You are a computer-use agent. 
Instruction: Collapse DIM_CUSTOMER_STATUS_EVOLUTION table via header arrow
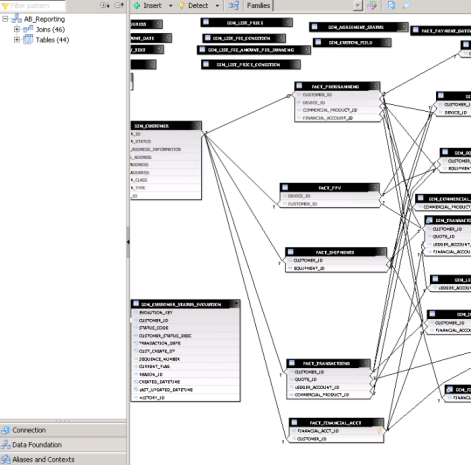tap(236, 304)
